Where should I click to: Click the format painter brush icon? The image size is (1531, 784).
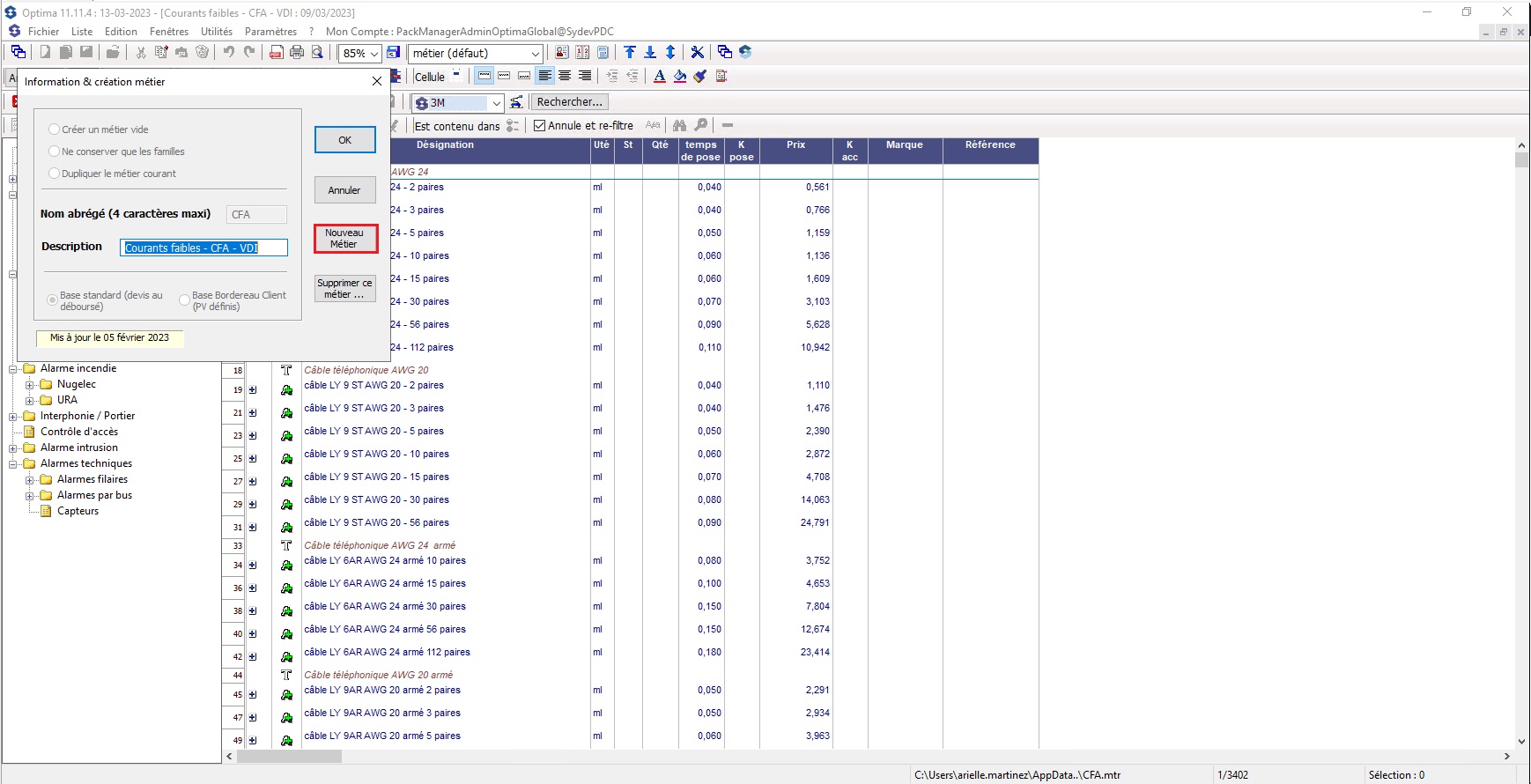700,76
